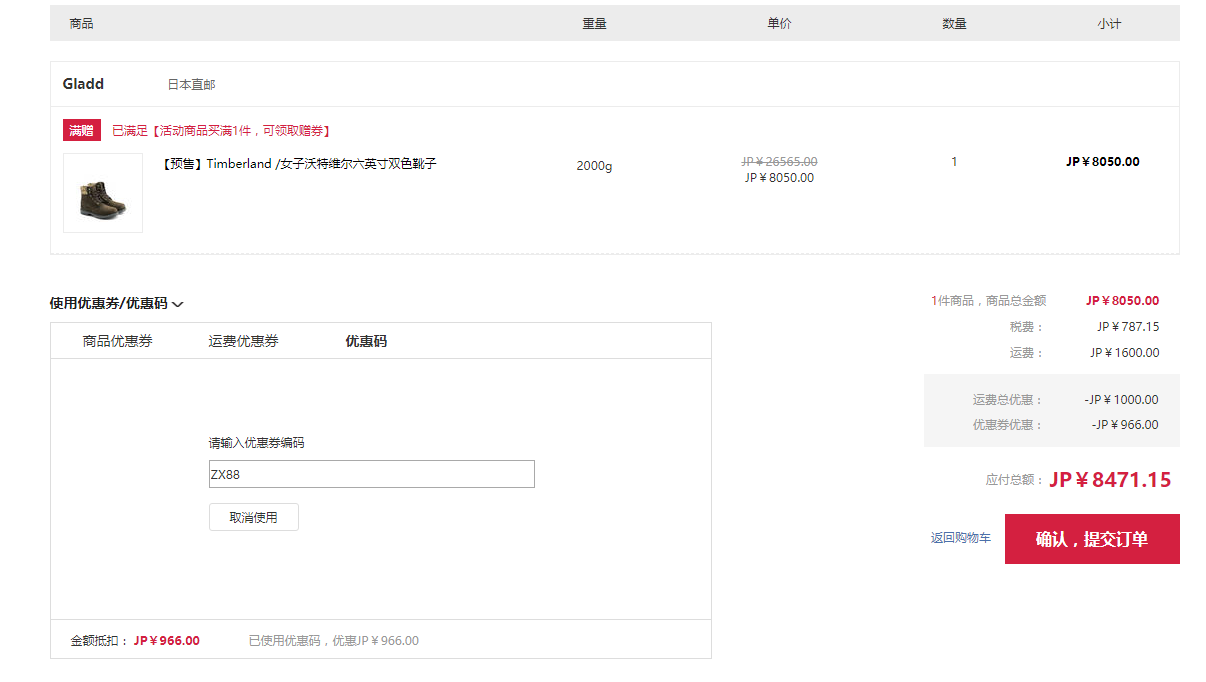Click the 商品 column header

point(82,23)
